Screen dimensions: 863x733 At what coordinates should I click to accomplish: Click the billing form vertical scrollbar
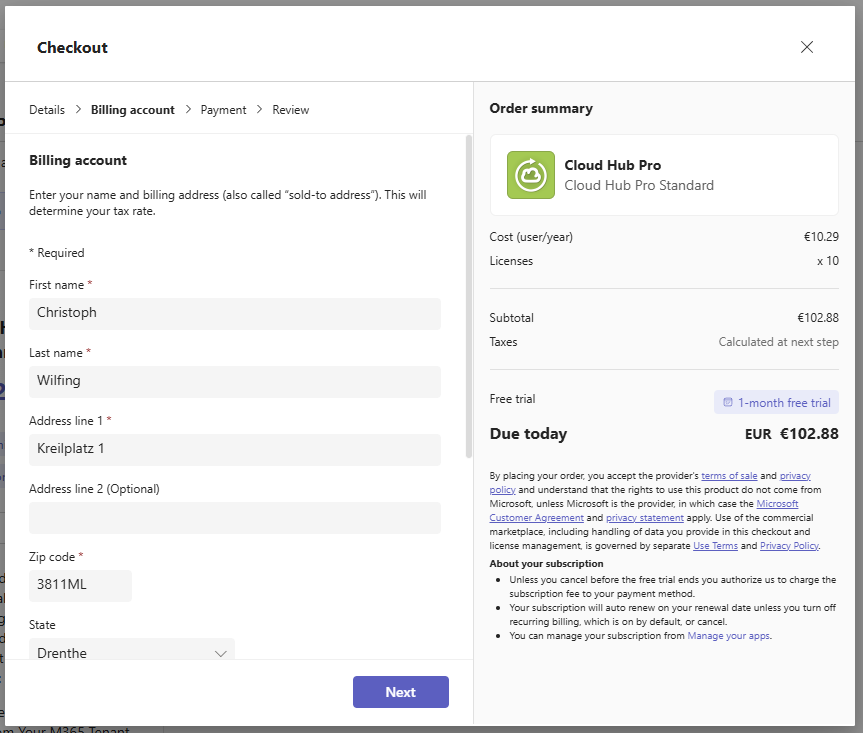469,296
